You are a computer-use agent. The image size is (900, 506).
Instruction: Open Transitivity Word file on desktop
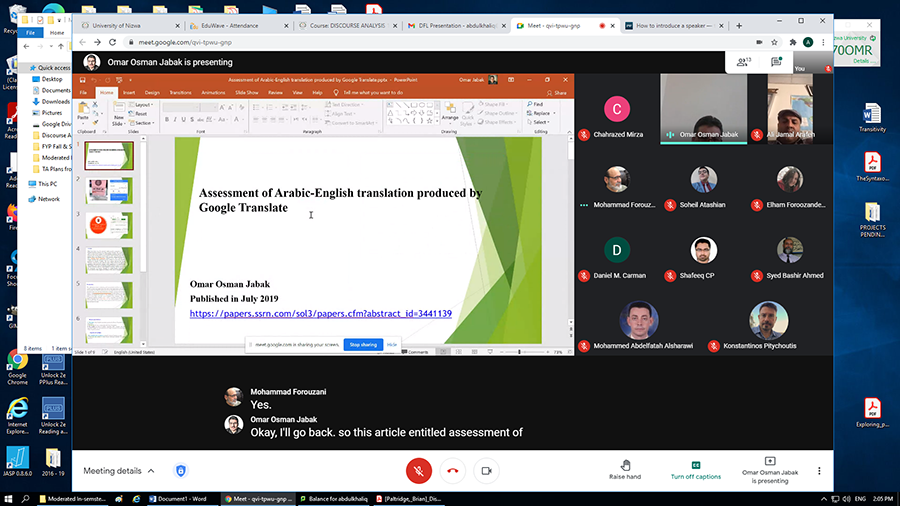click(872, 118)
